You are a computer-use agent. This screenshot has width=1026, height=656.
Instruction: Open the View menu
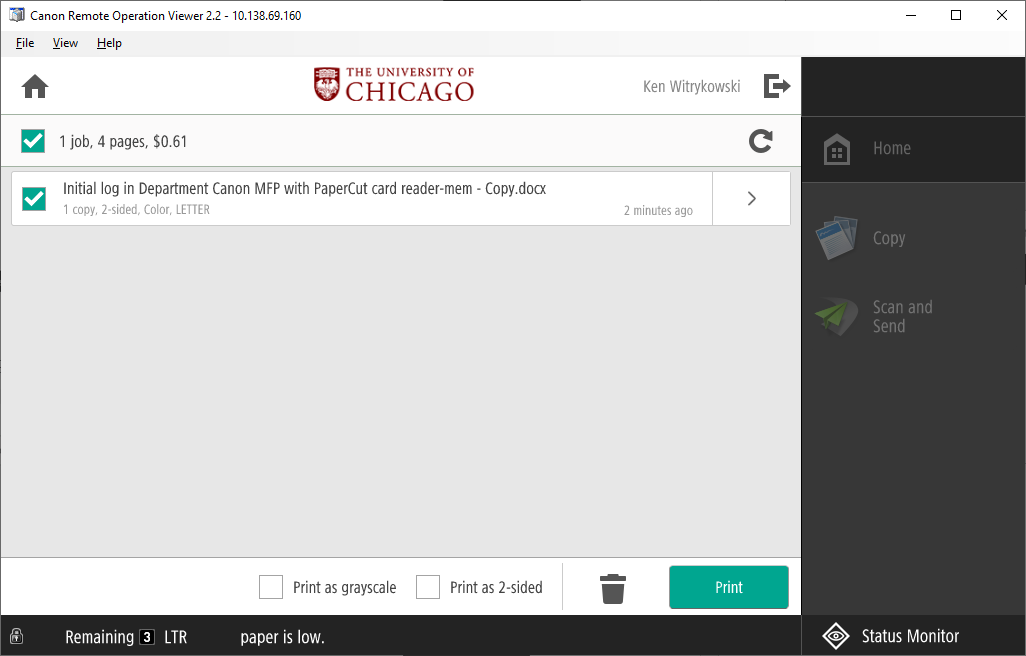point(65,43)
